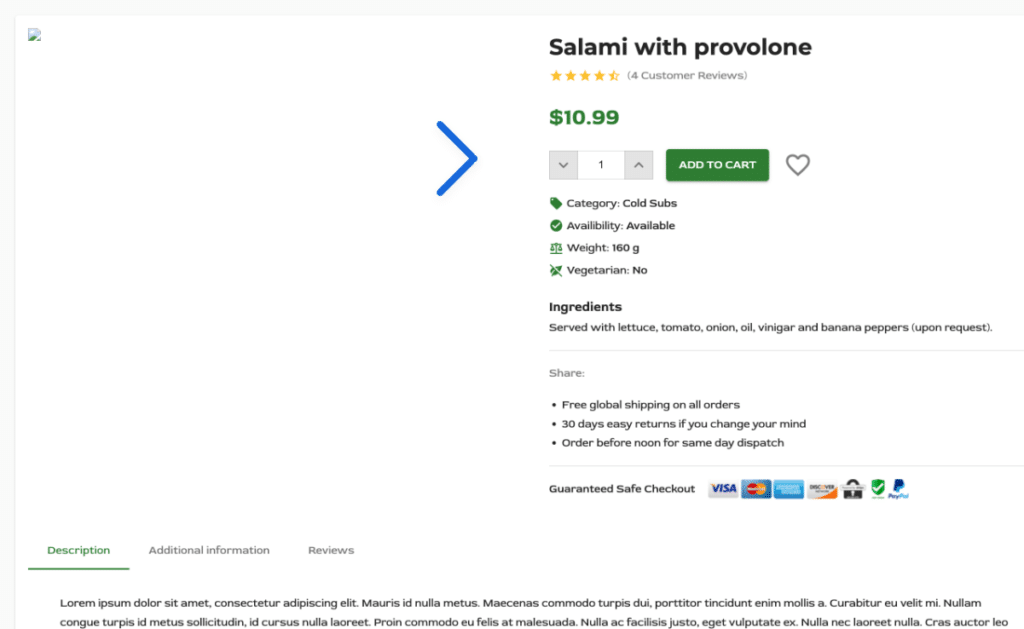The height and width of the screenshot is (629, 1024).
Task: Decrease quantity with down chevron
Action: click(x=563, y=165)
